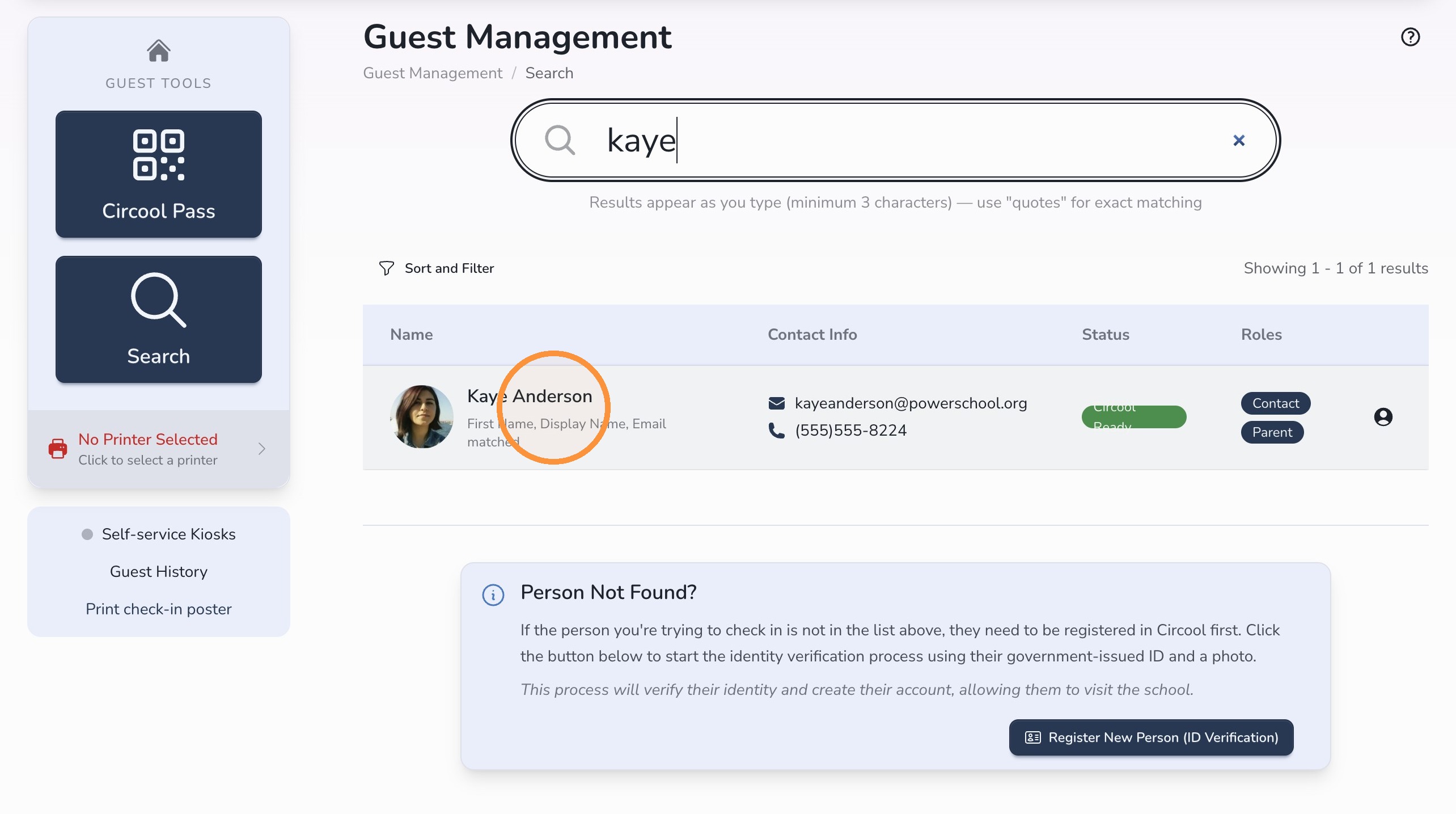
Task: Click the green Circool Ready status badge
Action: (1133, 417)
